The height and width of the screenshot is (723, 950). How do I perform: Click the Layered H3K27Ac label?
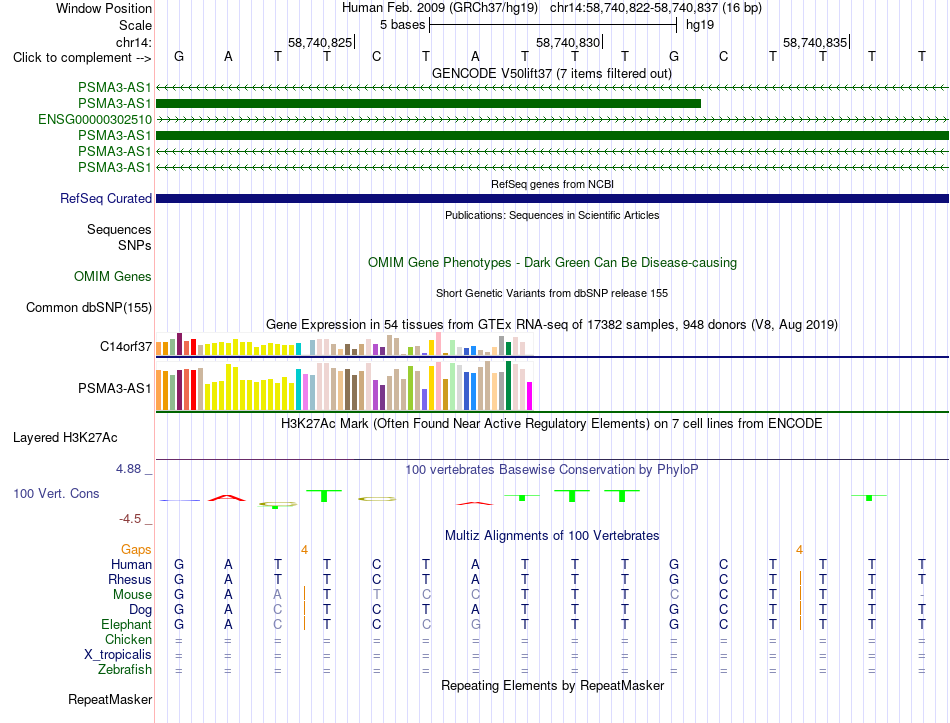pos(65,438)
